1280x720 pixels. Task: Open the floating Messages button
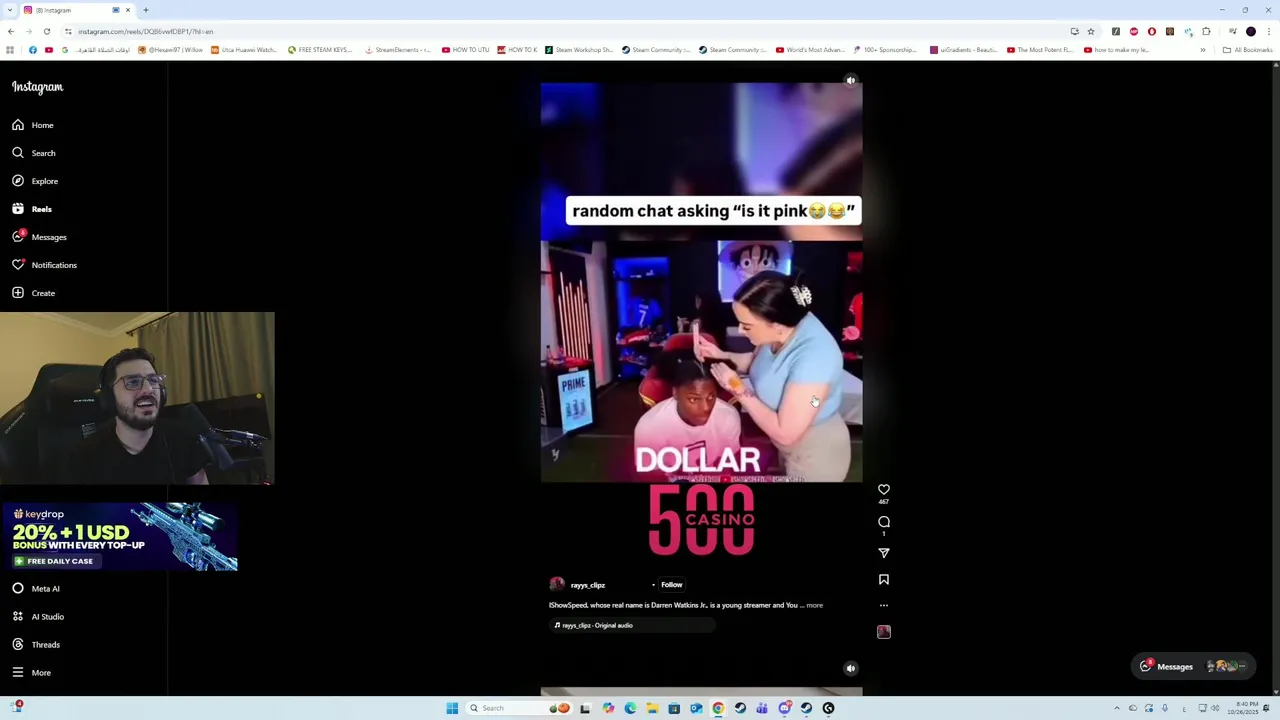coord(1194,666)
